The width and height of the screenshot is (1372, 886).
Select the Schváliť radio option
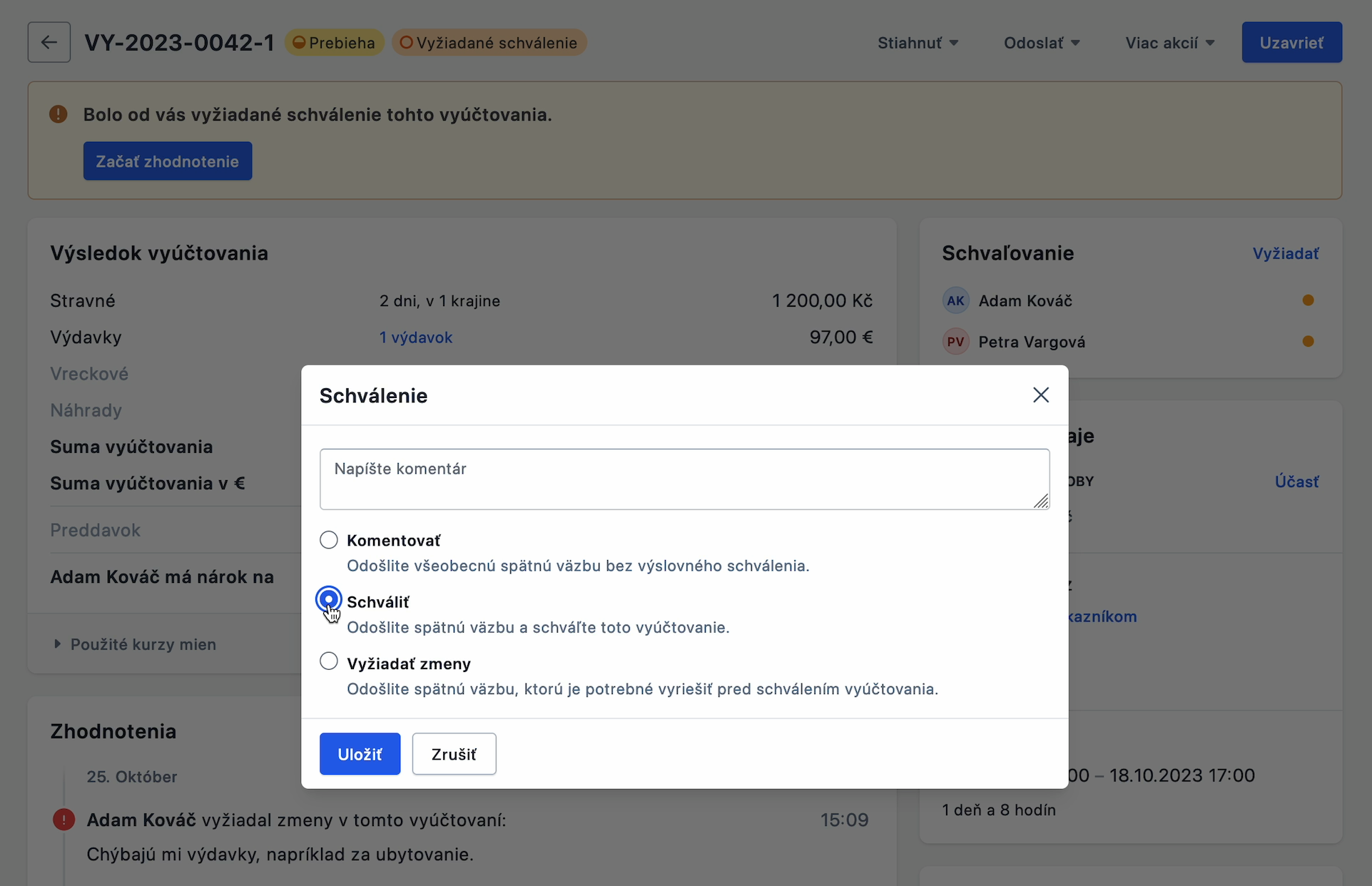click(329, 600)
